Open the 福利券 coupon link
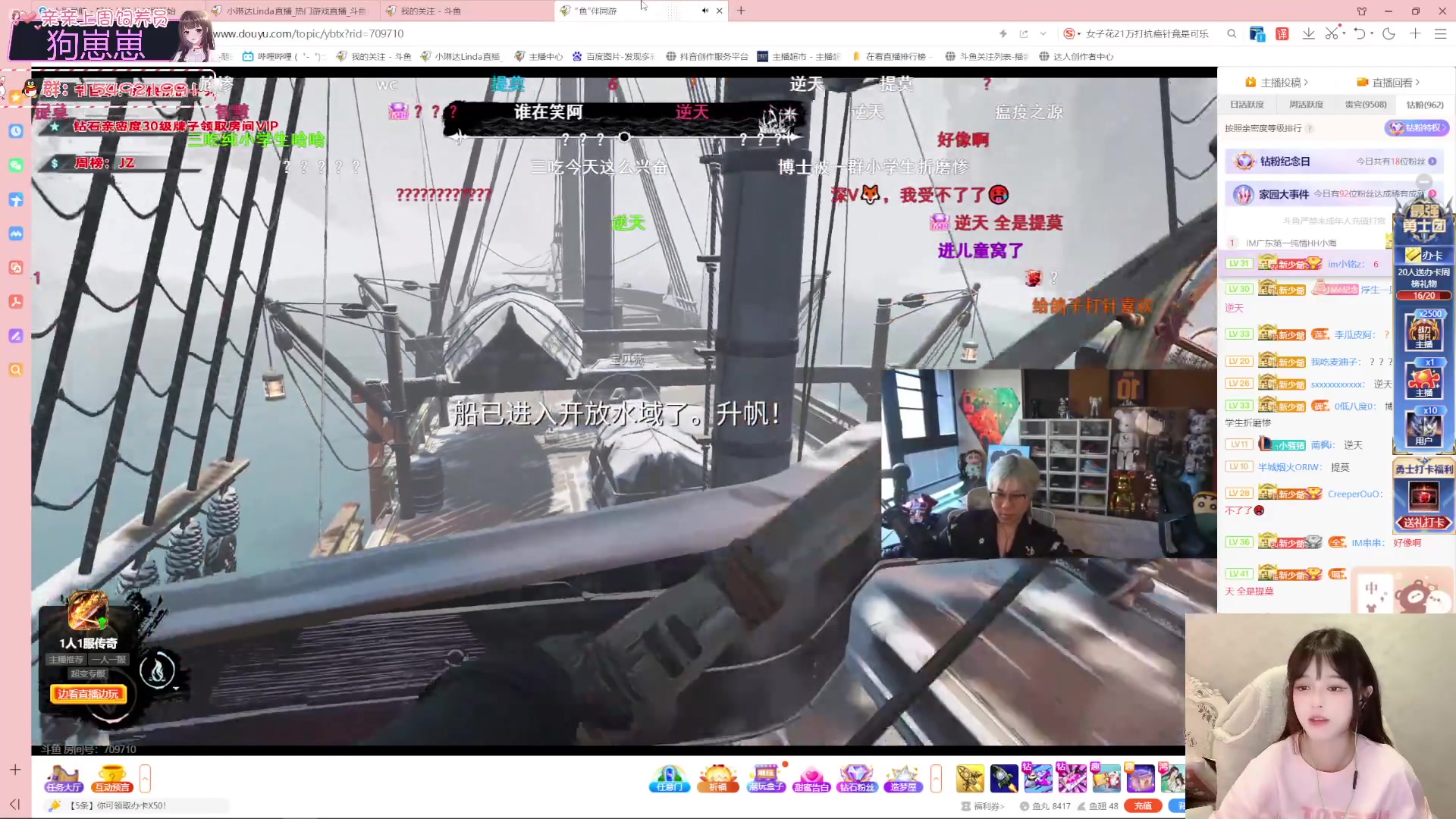Screen dimensions: 1456x819 click(x=983, y=806)
